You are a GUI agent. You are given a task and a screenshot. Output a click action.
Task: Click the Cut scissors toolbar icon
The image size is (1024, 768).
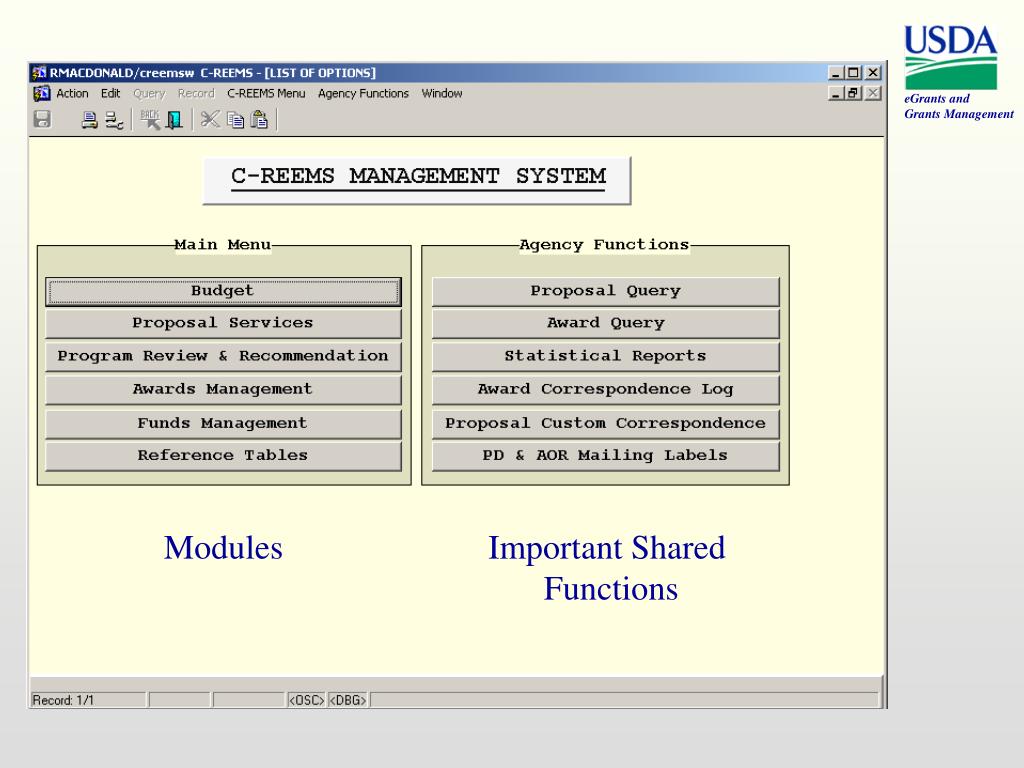[x=210, y=120]
